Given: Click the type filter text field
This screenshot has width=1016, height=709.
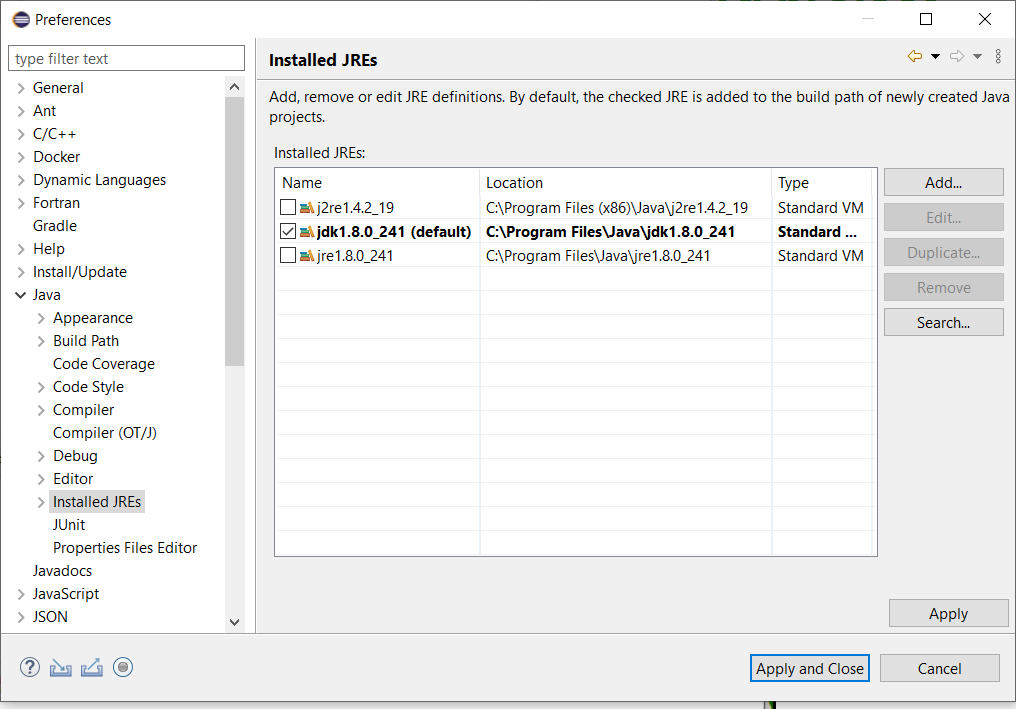Looking at the screenshot, I should tap(126, 59).
